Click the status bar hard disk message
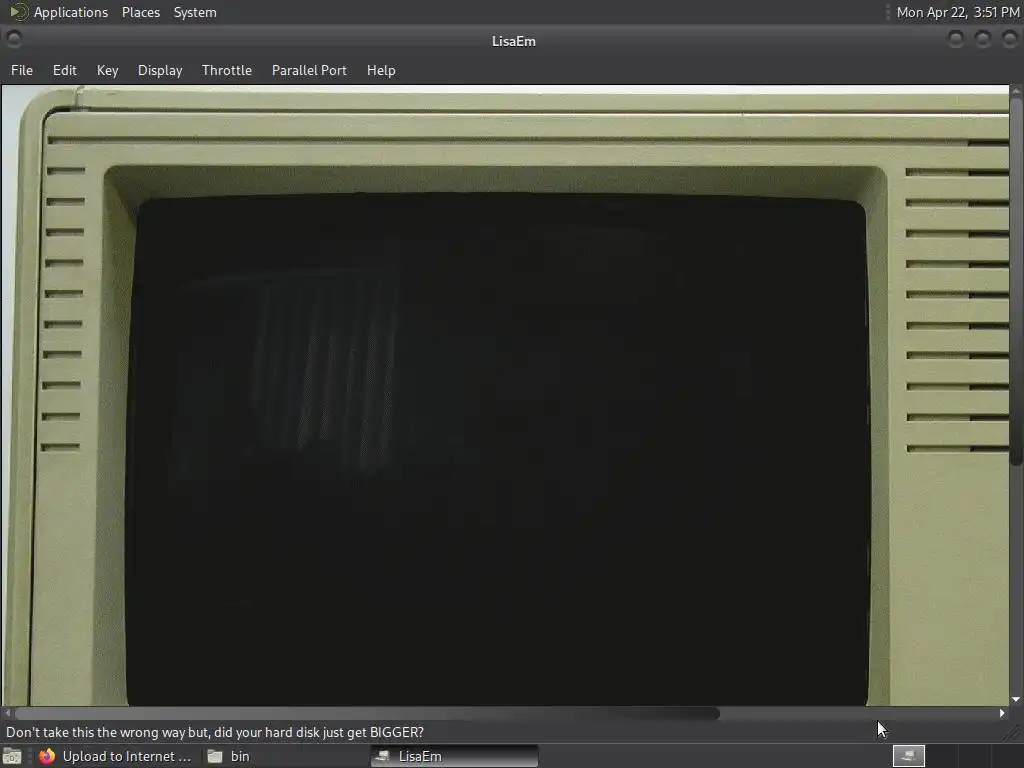 (215, 732)
